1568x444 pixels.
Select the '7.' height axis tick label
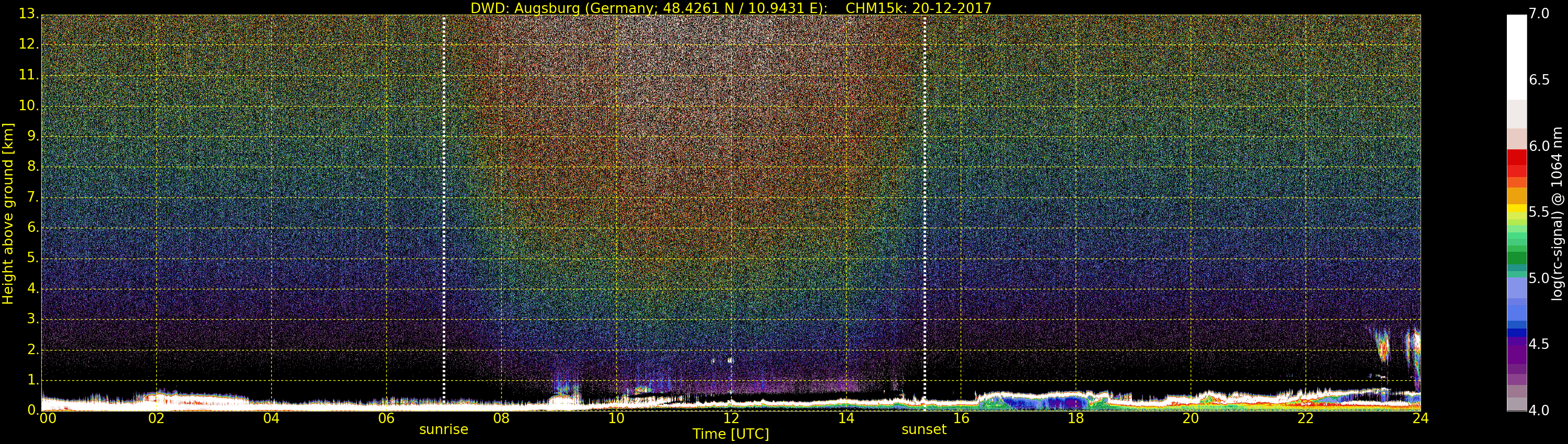coord(33,197)
